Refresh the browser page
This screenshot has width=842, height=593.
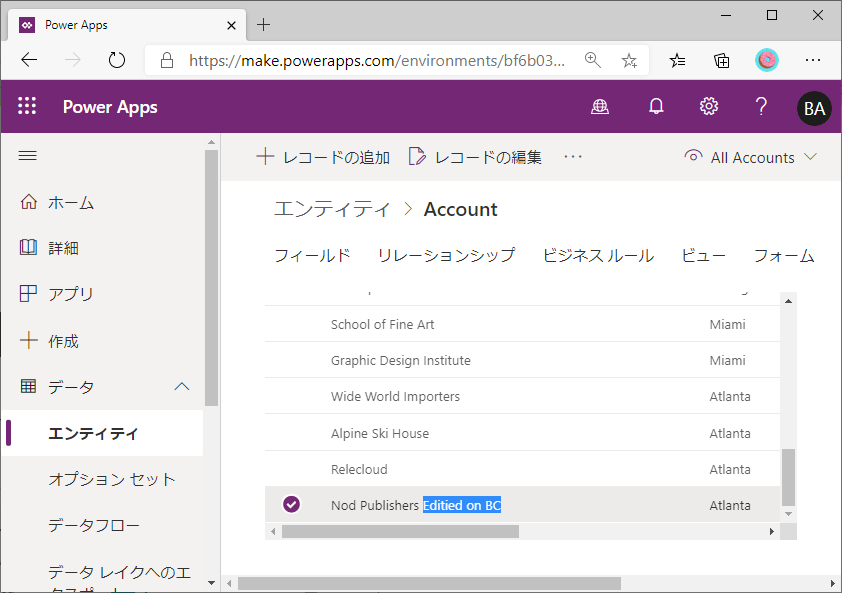(x=117, y=60)
